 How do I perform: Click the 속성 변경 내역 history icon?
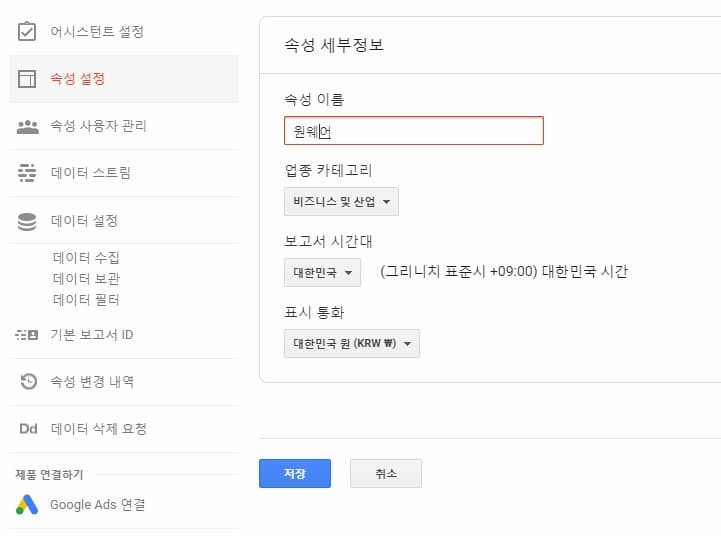tap(28, 382)
